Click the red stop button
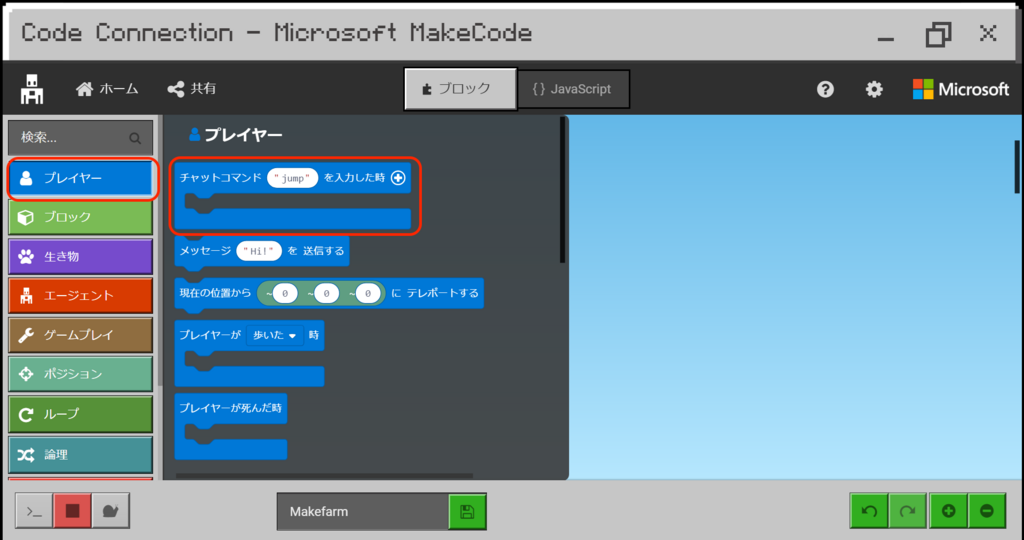Viewport: 1024px width, 540px height. click(72, 511)
